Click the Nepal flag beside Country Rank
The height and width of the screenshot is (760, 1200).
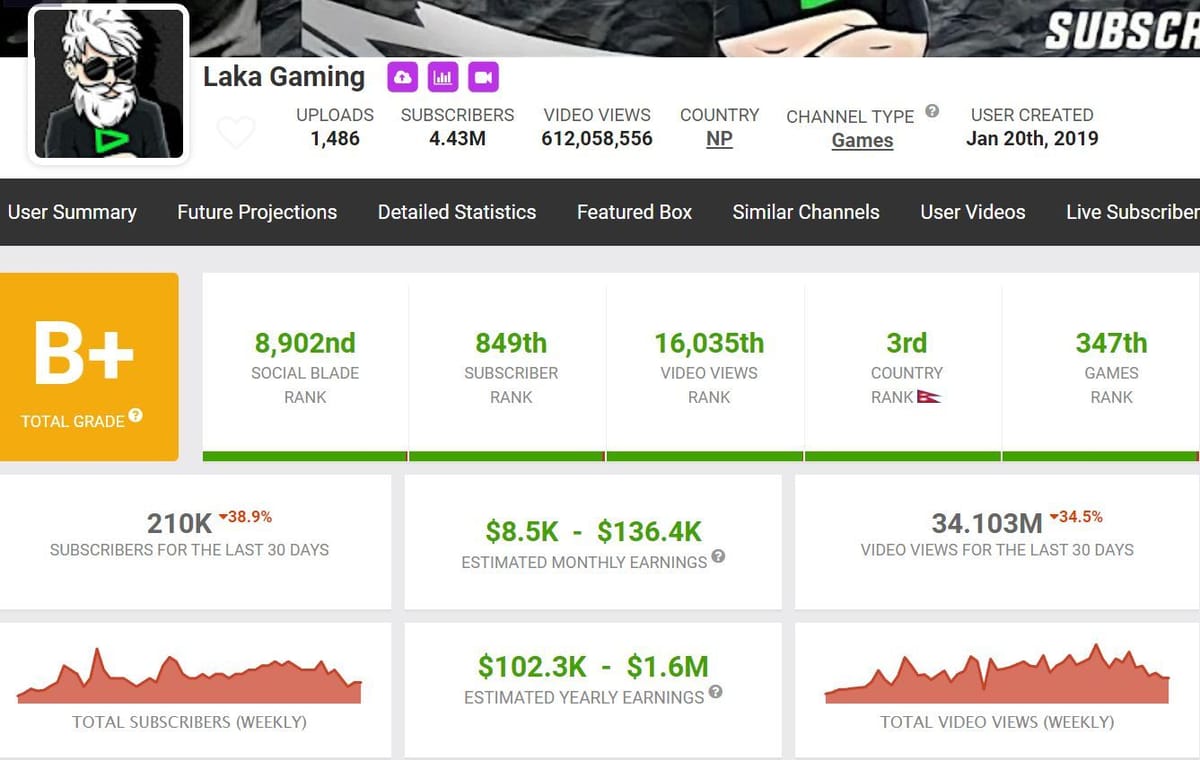(x=931, y=396)
